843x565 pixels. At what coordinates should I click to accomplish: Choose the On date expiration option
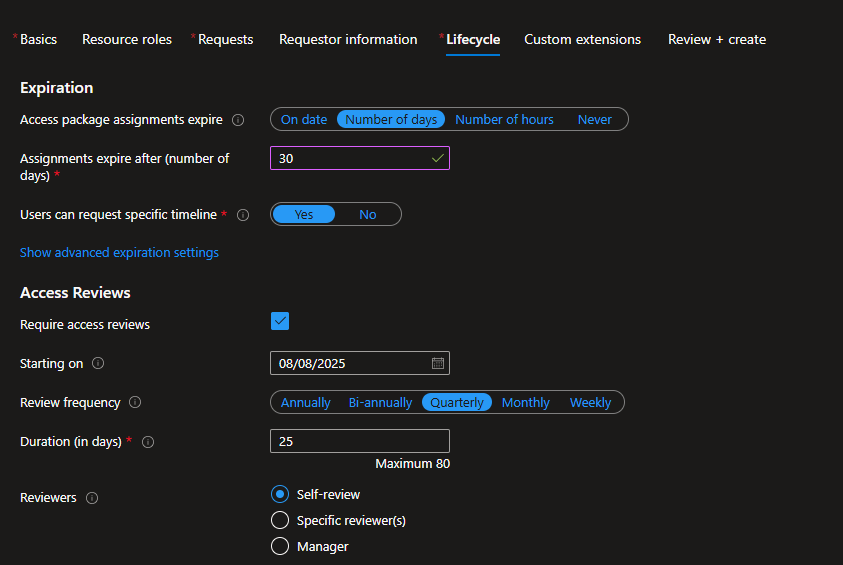(x=304, y=120)
